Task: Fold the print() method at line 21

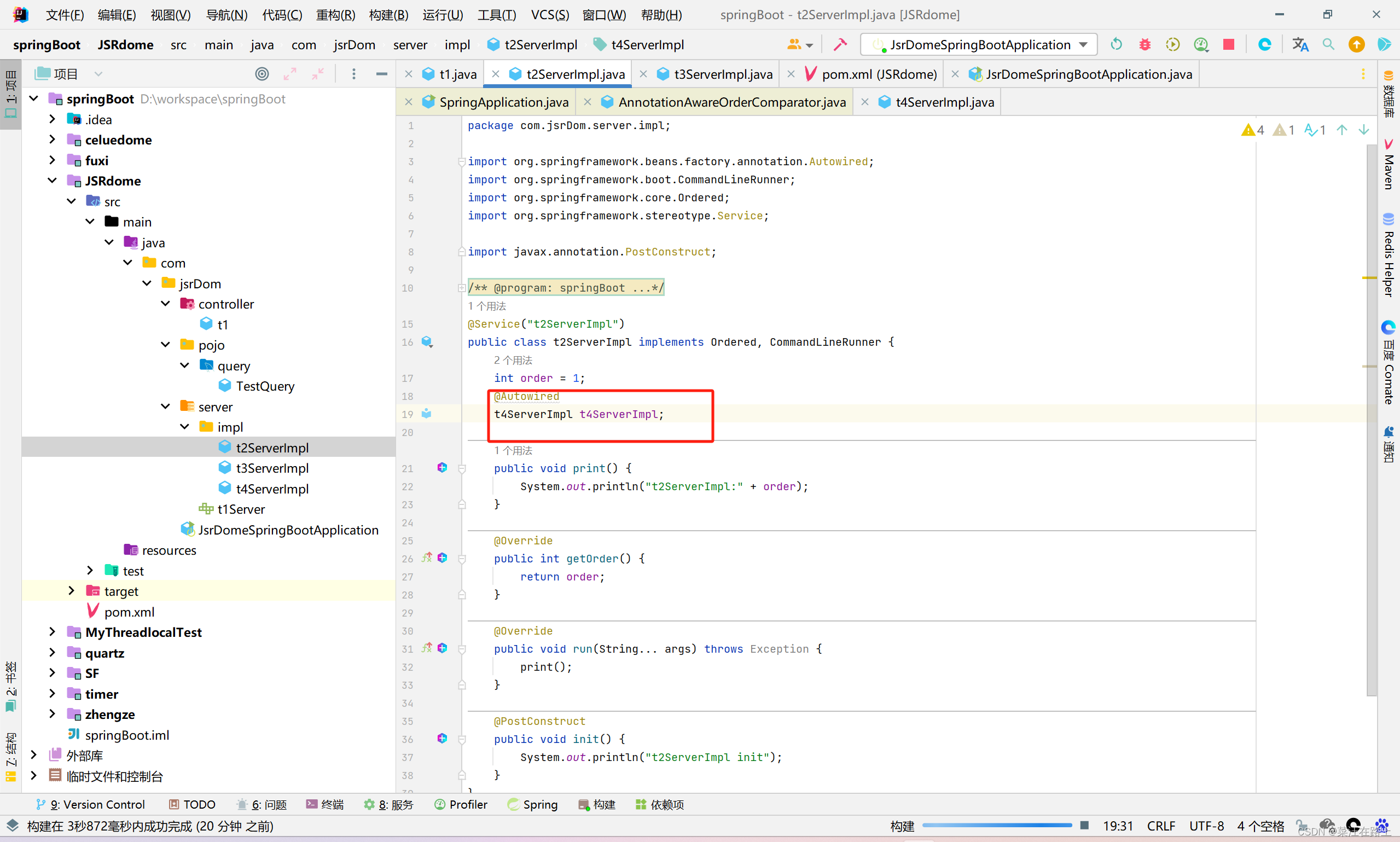Action: [x=462, y=469]
